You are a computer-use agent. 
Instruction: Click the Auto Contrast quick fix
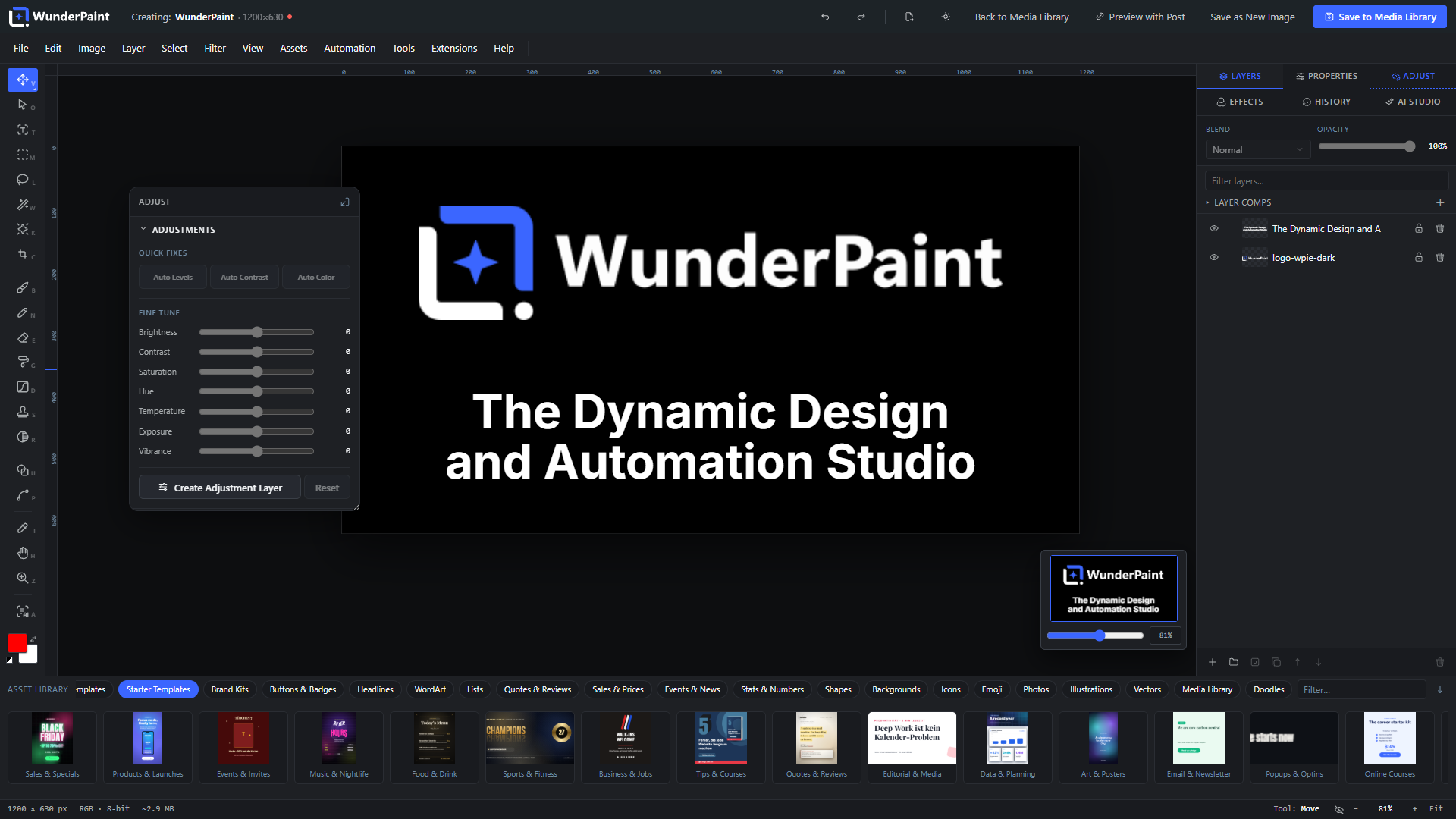coord(244,278)
